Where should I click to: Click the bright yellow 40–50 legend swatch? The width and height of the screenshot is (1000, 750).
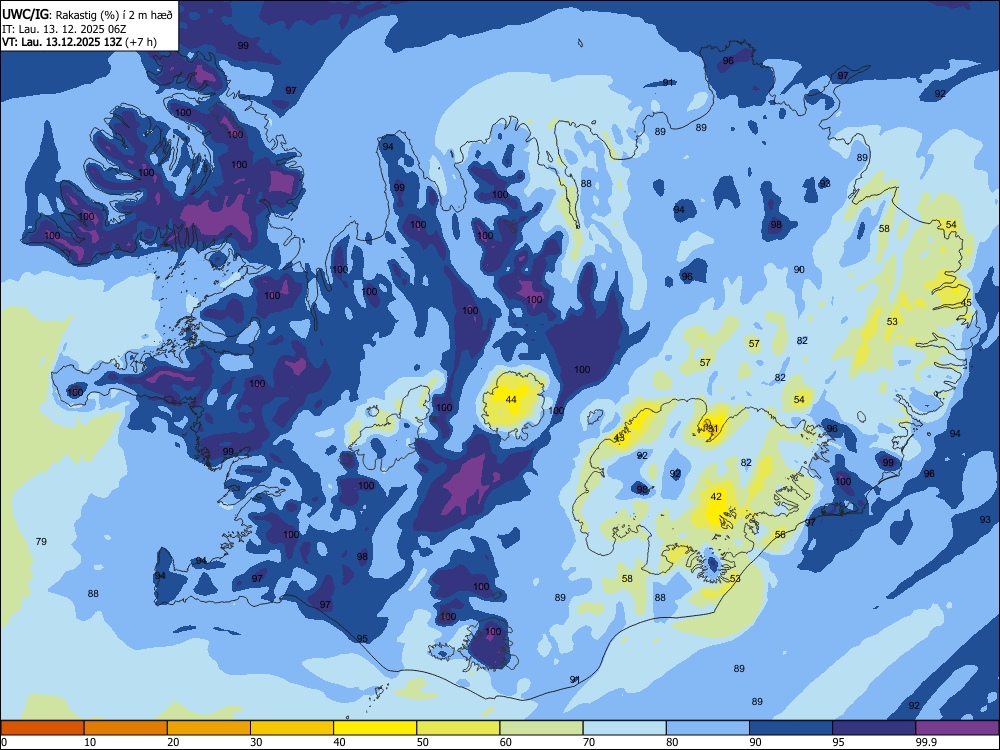(375, 728)
